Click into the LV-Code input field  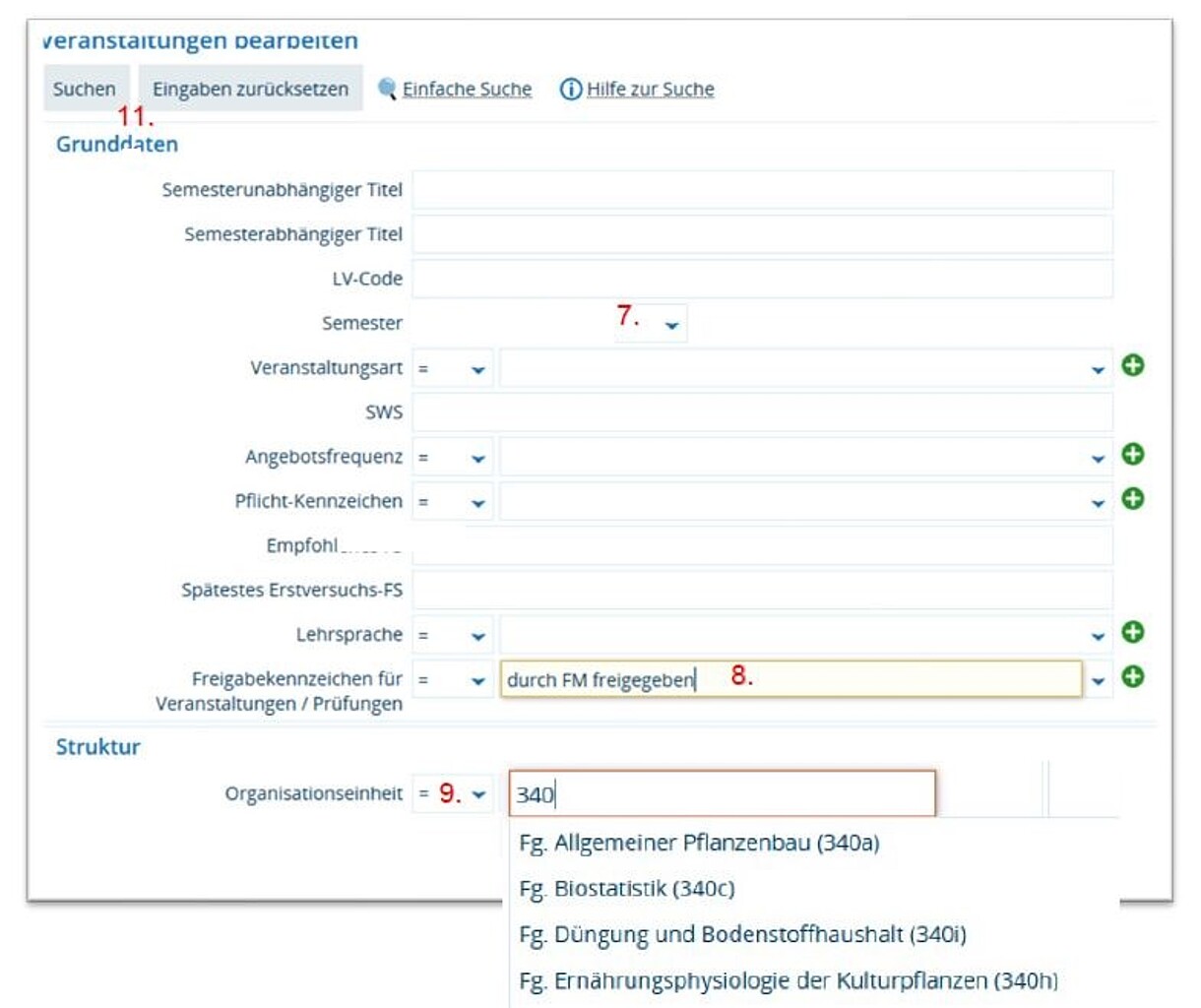coord(762,279)
